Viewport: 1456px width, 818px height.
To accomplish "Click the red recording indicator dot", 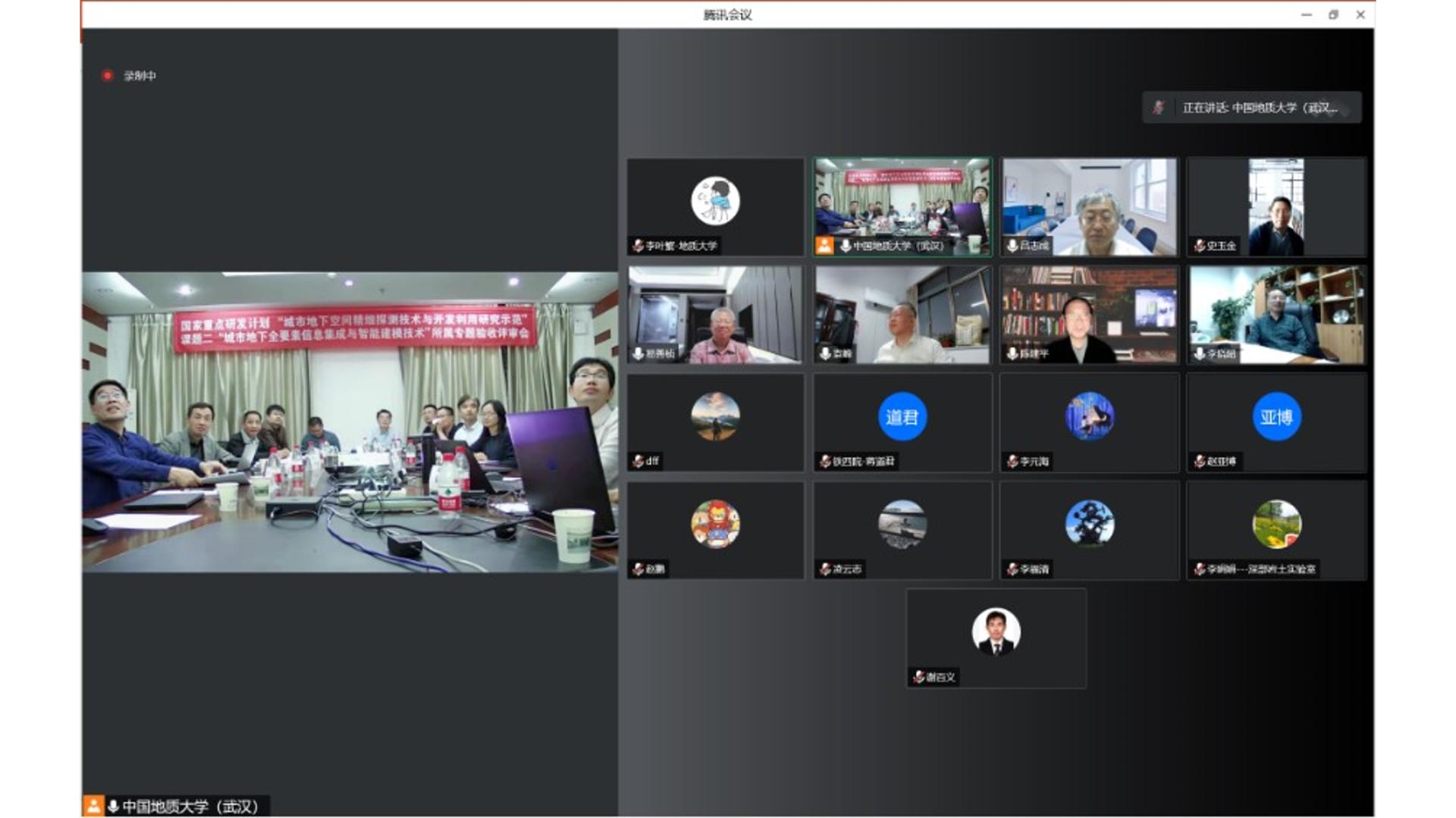I will (108, 76).
